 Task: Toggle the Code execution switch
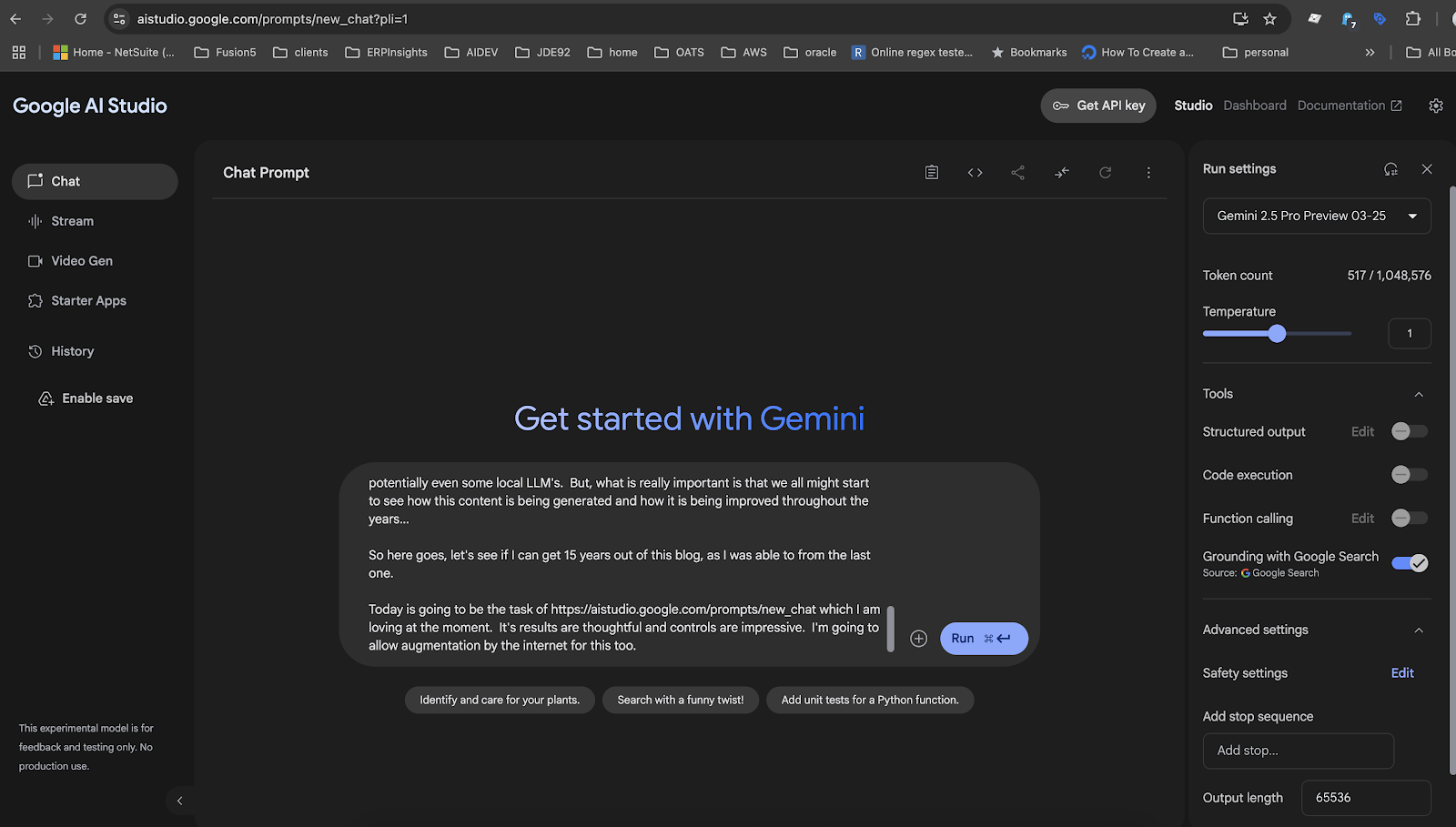(1410, 474)
